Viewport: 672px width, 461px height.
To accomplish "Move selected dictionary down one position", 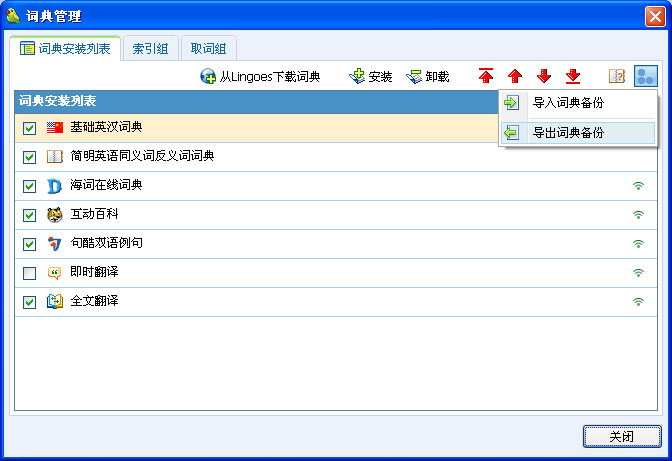I will [x=544, y=76].
